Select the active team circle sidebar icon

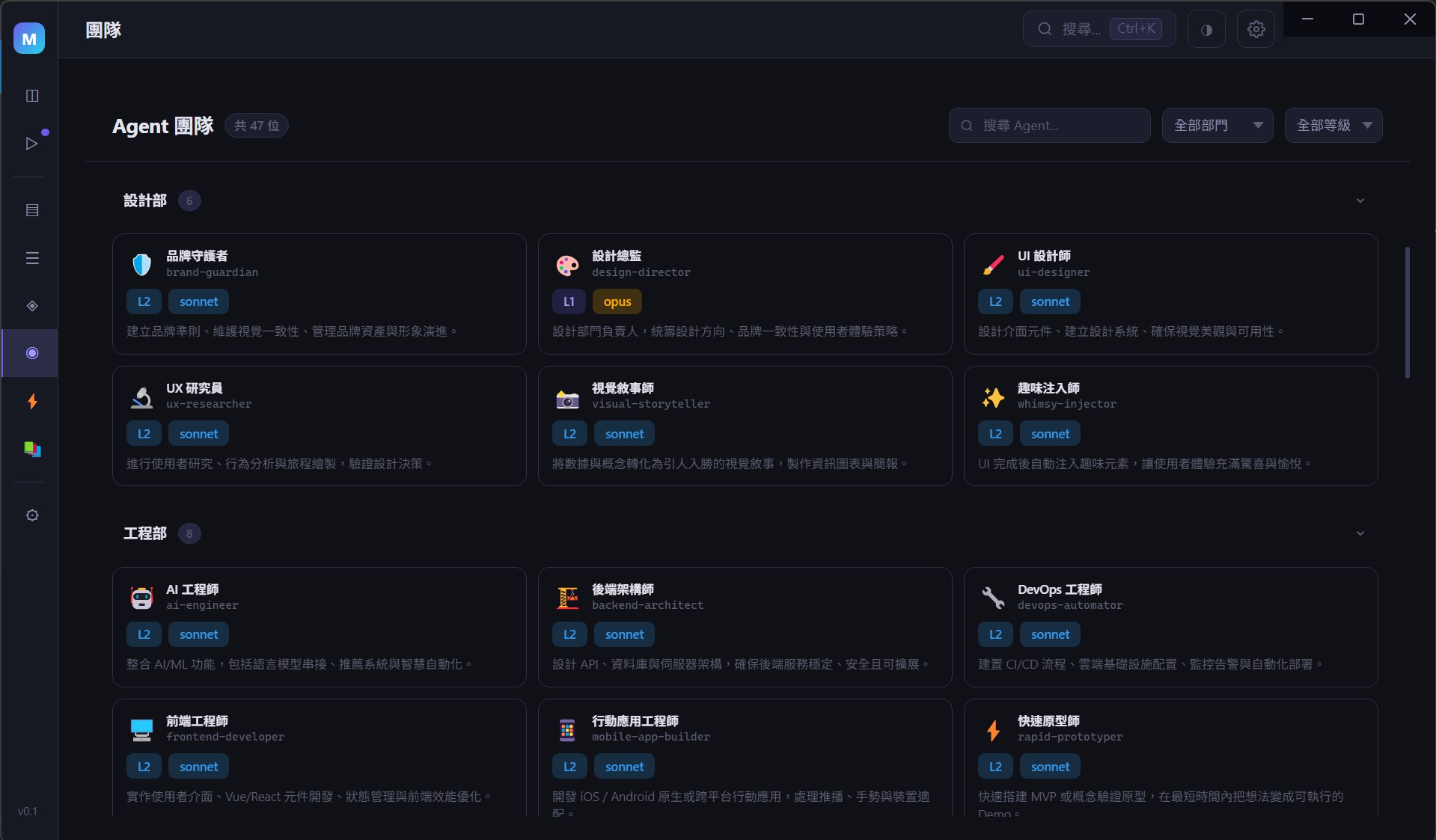click(x=32, y=353)
